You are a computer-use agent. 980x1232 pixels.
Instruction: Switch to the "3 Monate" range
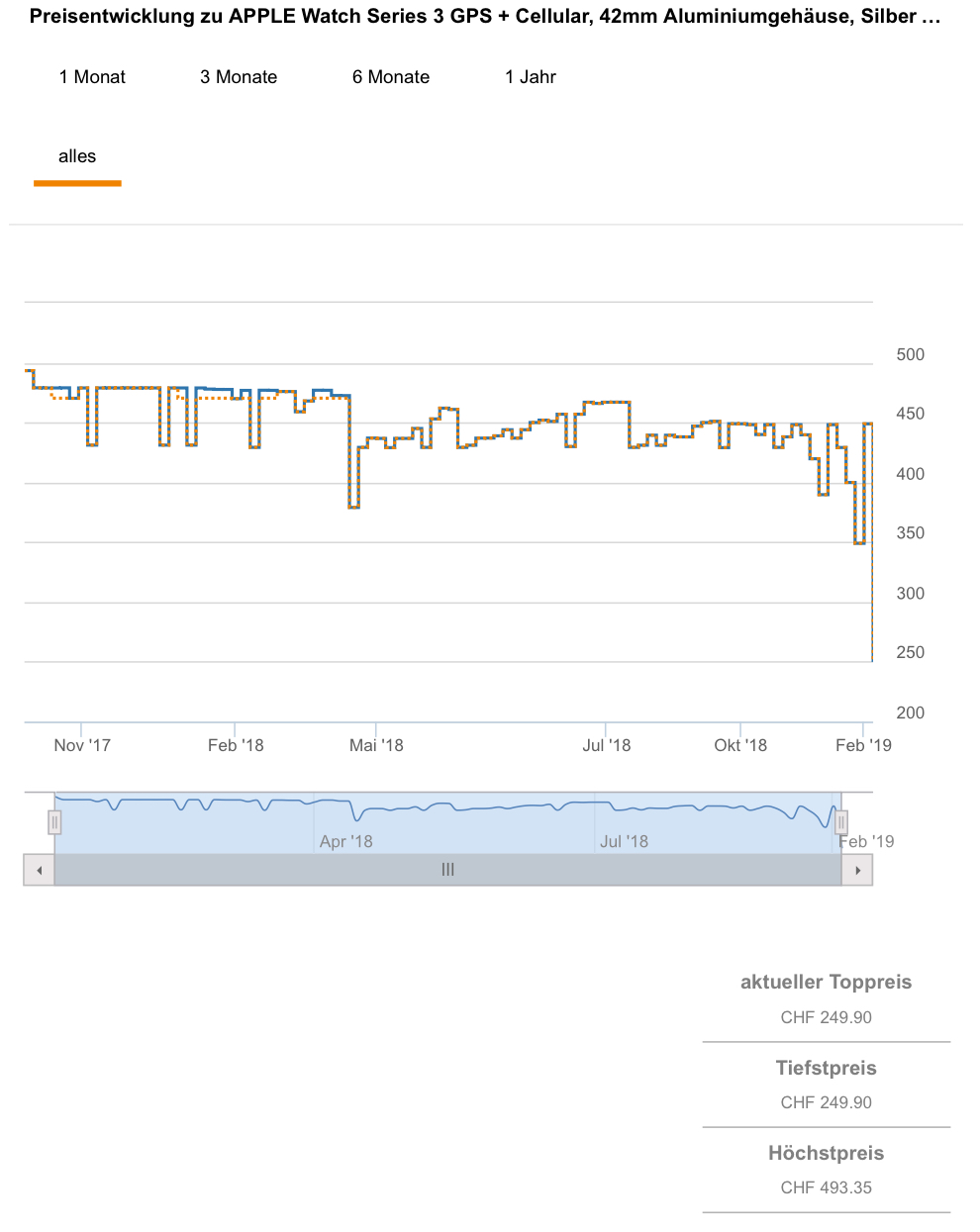click(239, 77)
